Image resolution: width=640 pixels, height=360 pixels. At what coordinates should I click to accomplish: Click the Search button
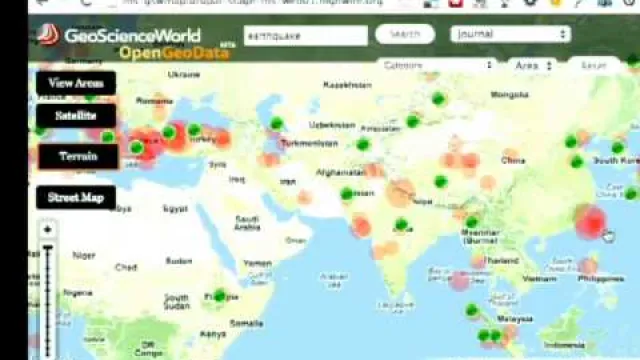pos(405,34)
